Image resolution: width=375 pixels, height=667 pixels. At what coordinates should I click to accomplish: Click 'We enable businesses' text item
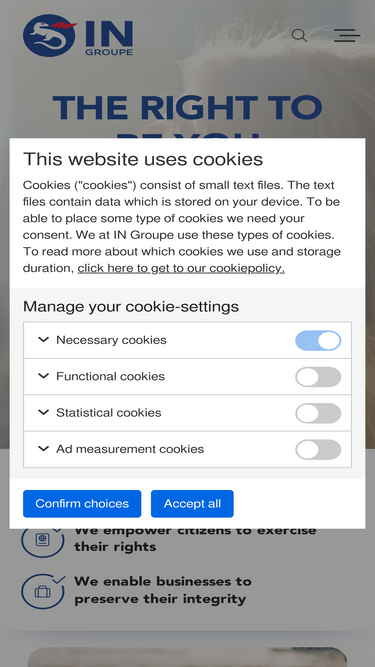click(x=163, y=590)
